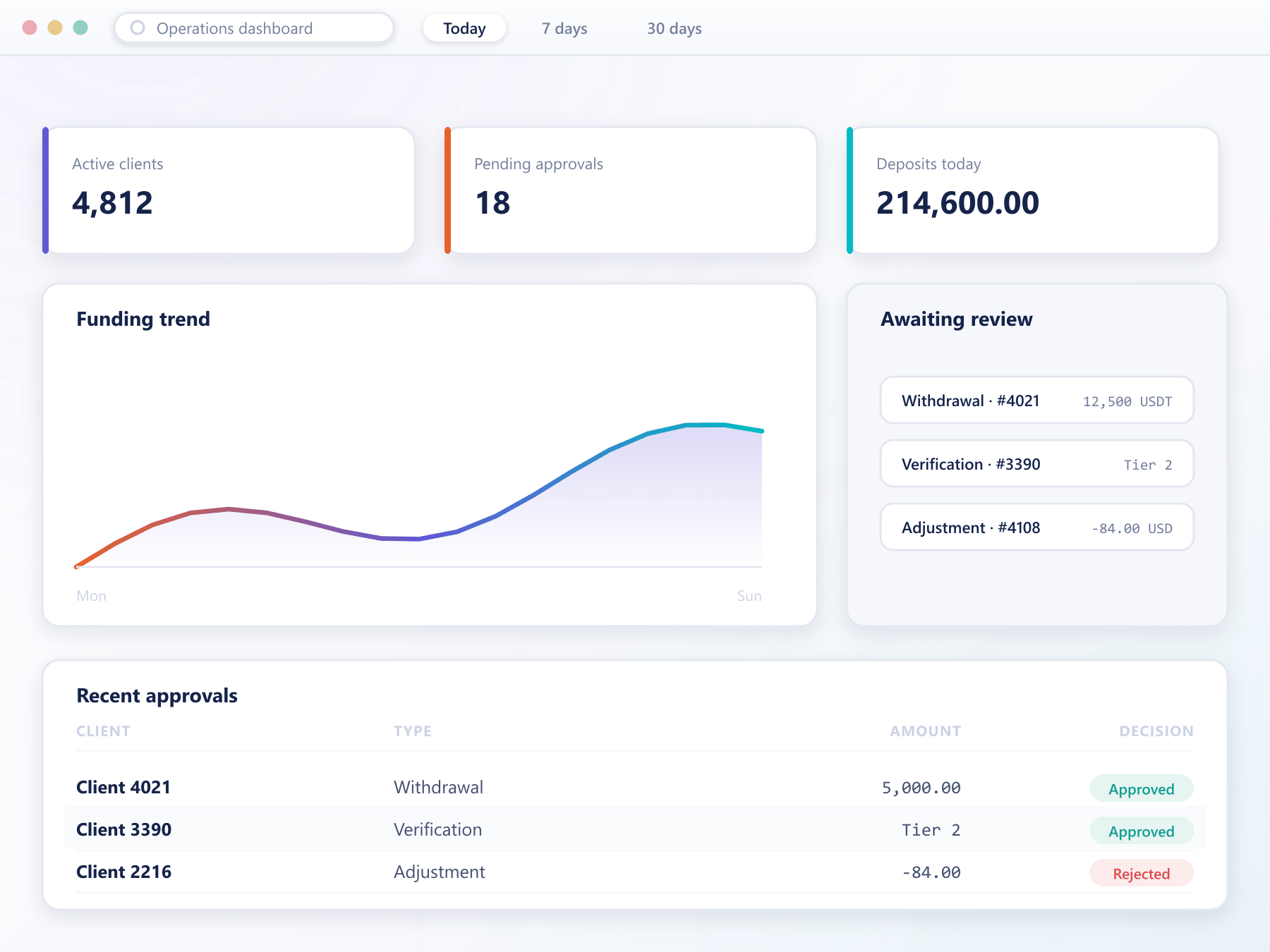This screenshot has height=952, width=1270.
Task: Switch to the 30 days tab
Action: tap(675, 28)
